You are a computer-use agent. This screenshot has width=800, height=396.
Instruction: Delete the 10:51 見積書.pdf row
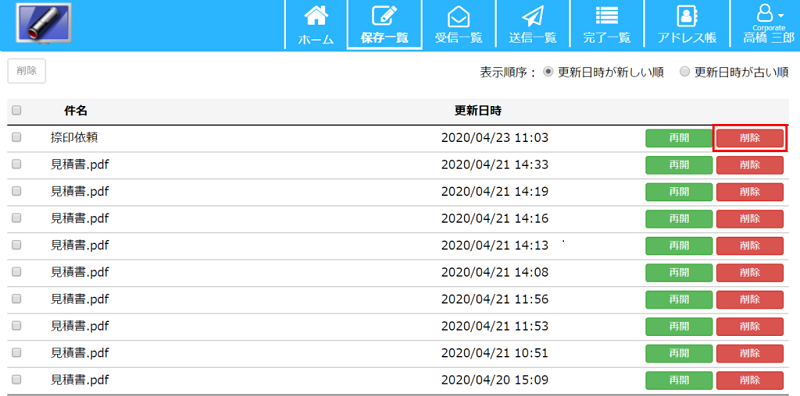(x=749, y=354)
